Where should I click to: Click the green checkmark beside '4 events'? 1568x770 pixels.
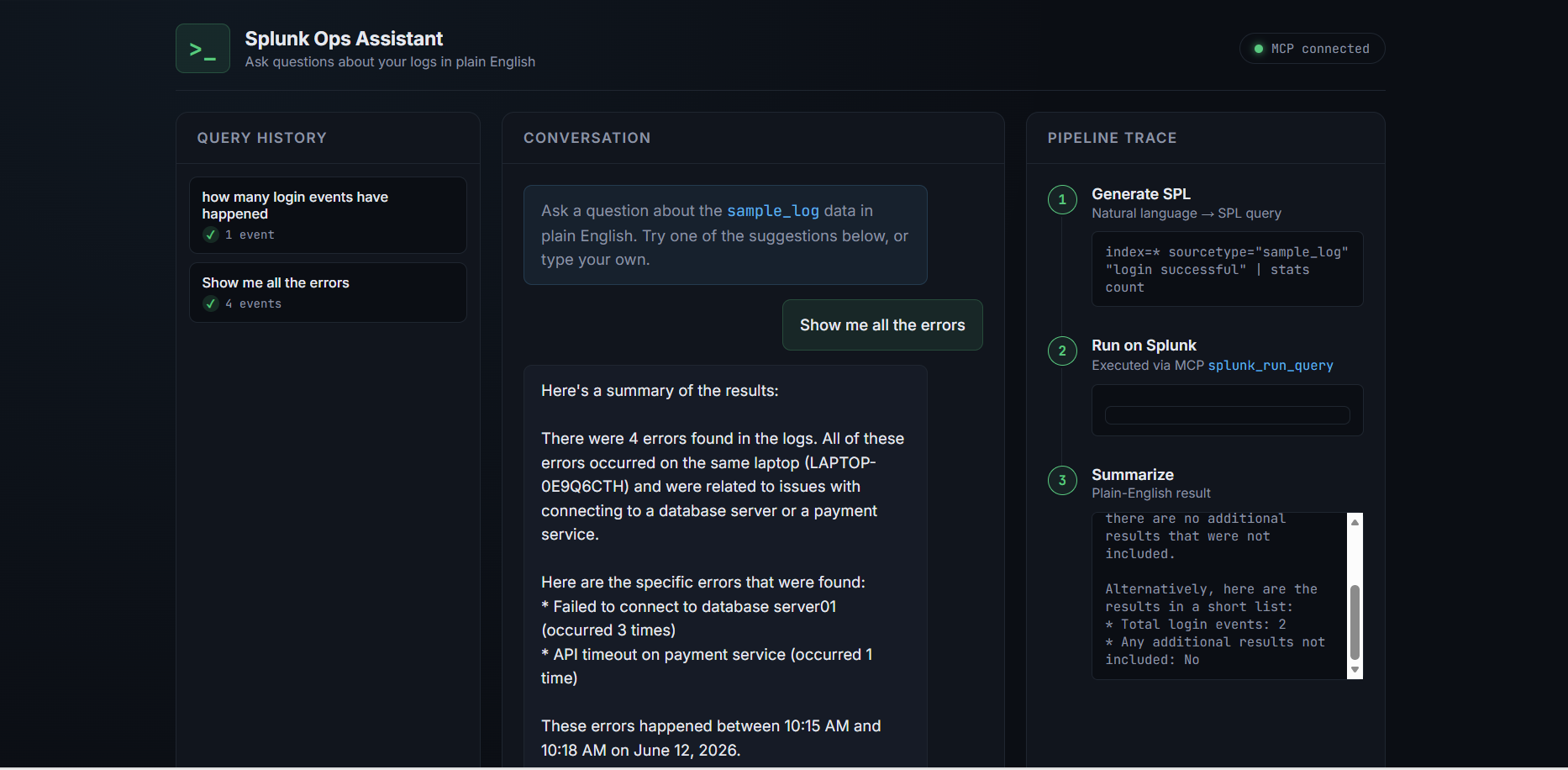tap(211, 304)
